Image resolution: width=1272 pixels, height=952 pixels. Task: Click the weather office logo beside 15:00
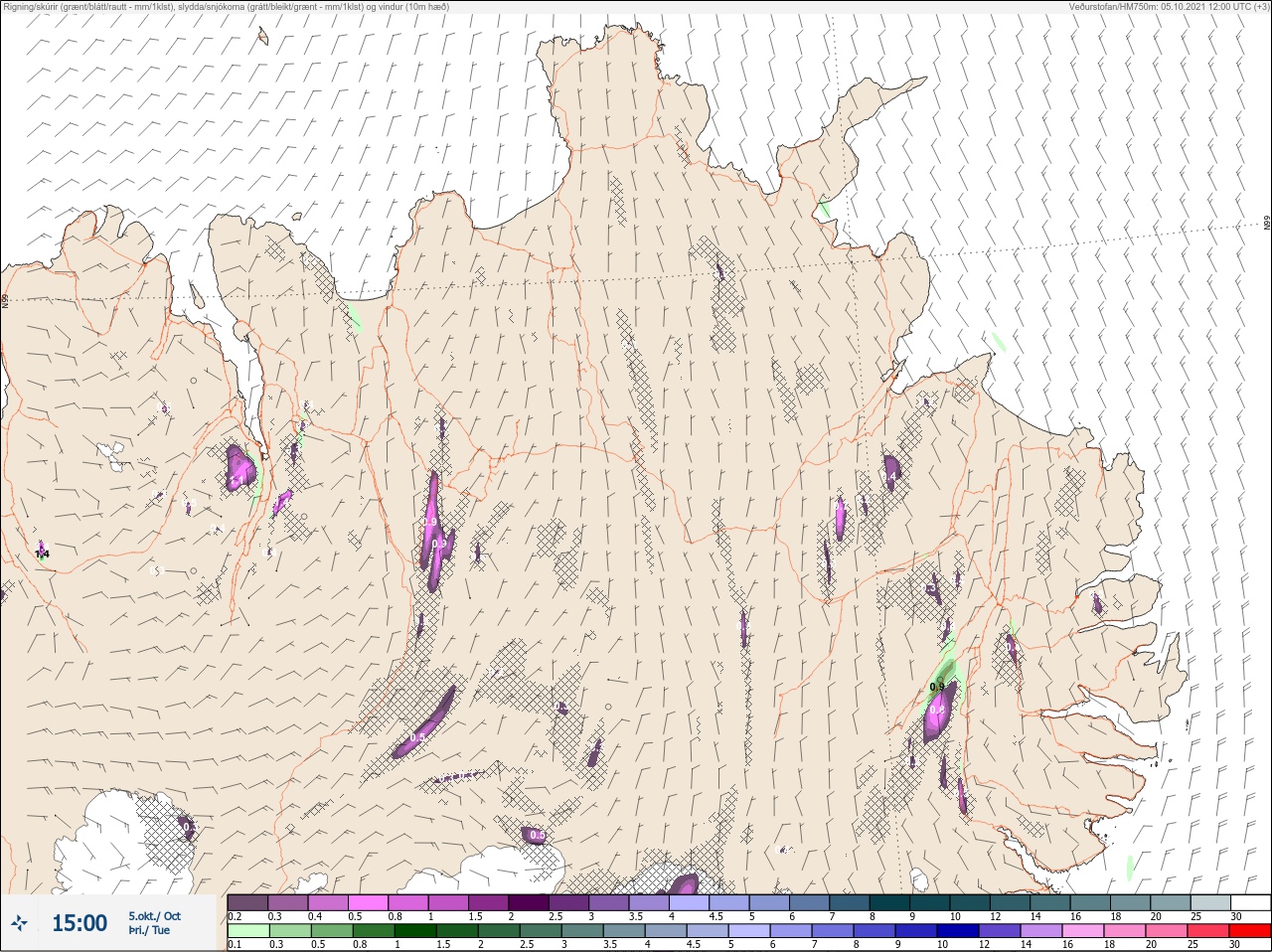pos(20,924)
